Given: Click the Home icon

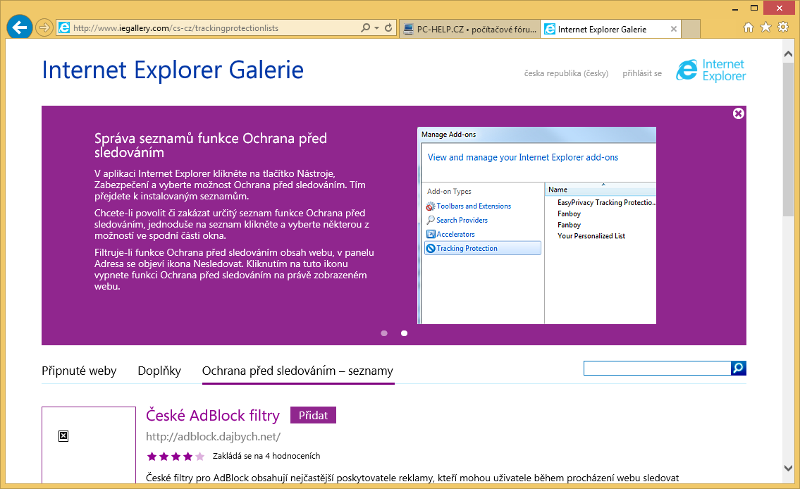Looking at the screenshot, I should 748,28.
